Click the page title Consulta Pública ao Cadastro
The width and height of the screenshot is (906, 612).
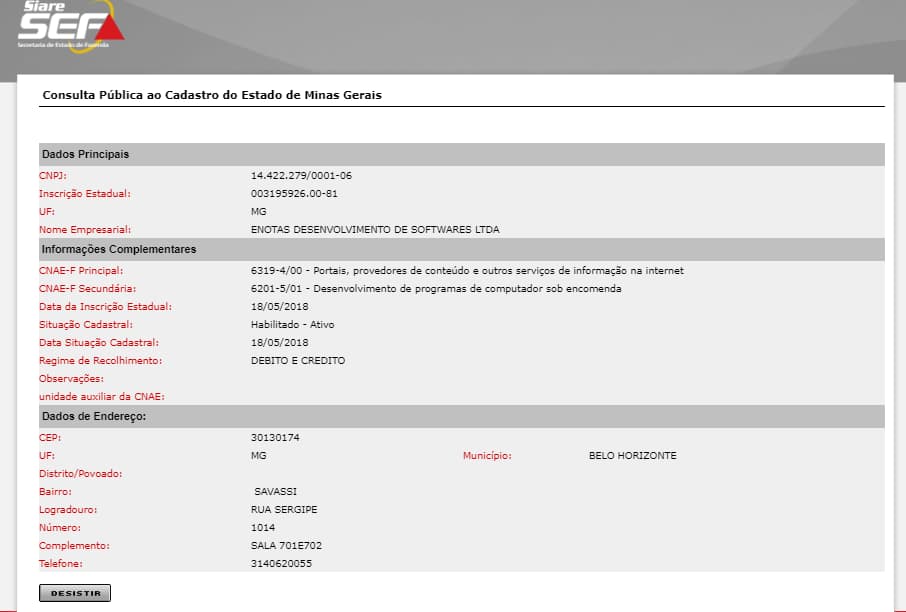212,95
